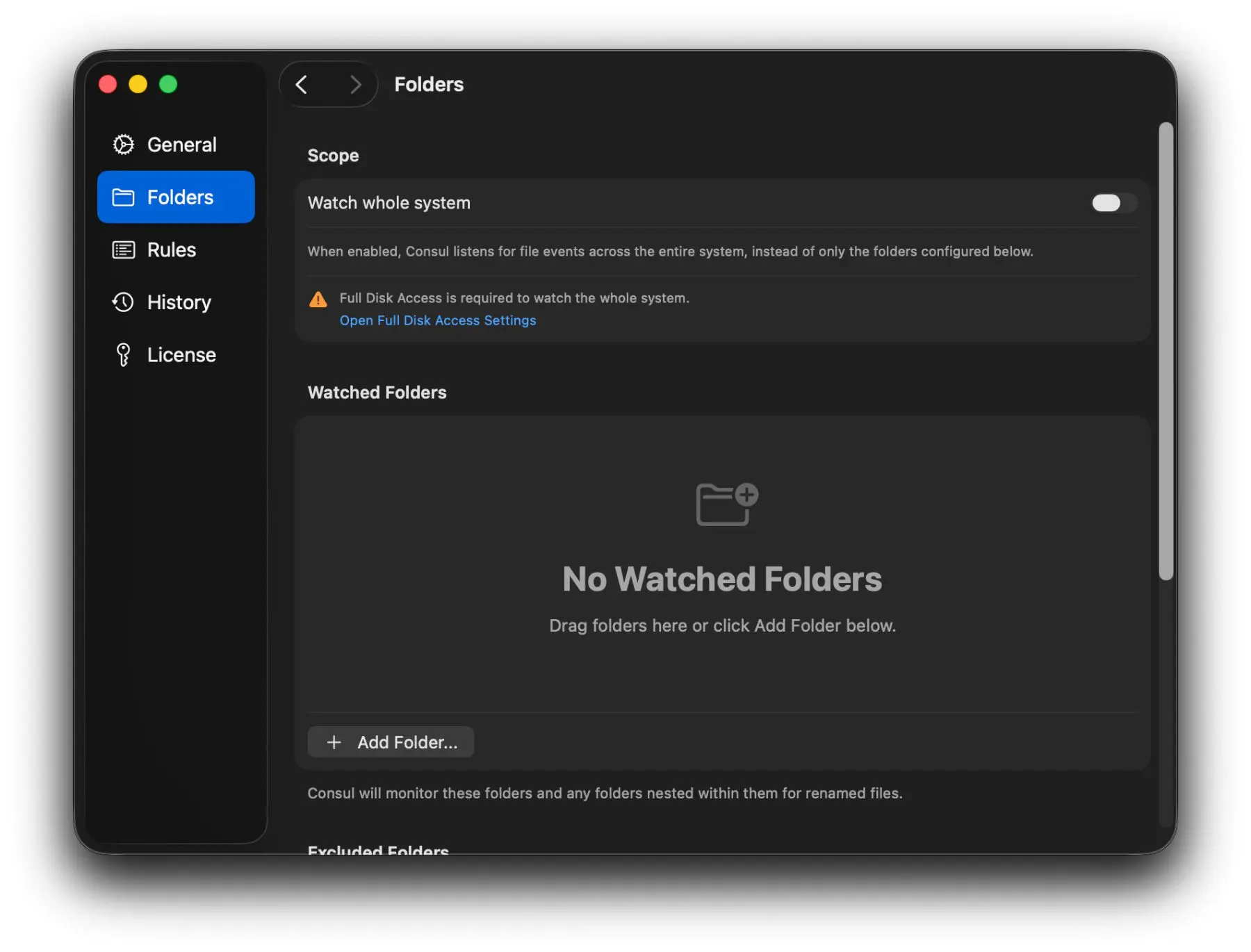Zoom the window with green button
This screenshot has height=952, width=1251.
(168, 84)
